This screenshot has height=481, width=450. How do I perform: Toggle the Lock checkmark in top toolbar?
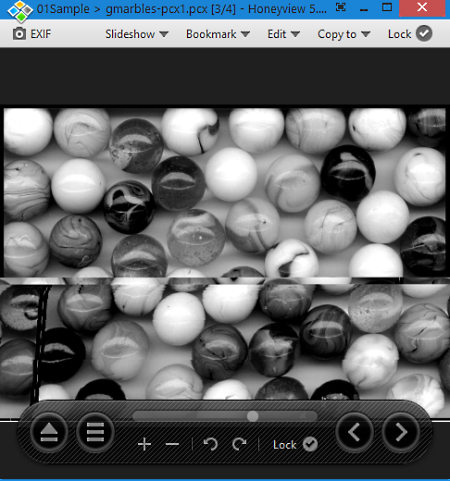point(424,34)
